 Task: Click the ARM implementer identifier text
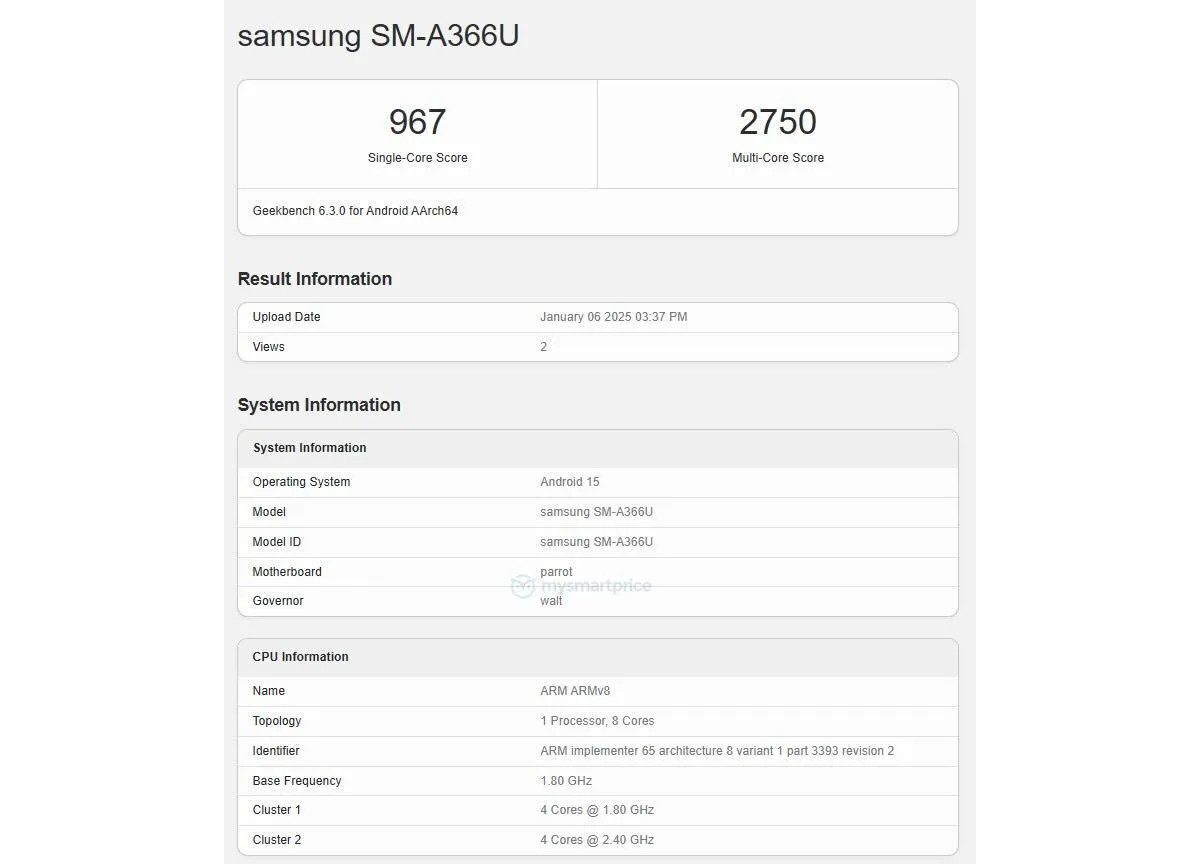716,751
